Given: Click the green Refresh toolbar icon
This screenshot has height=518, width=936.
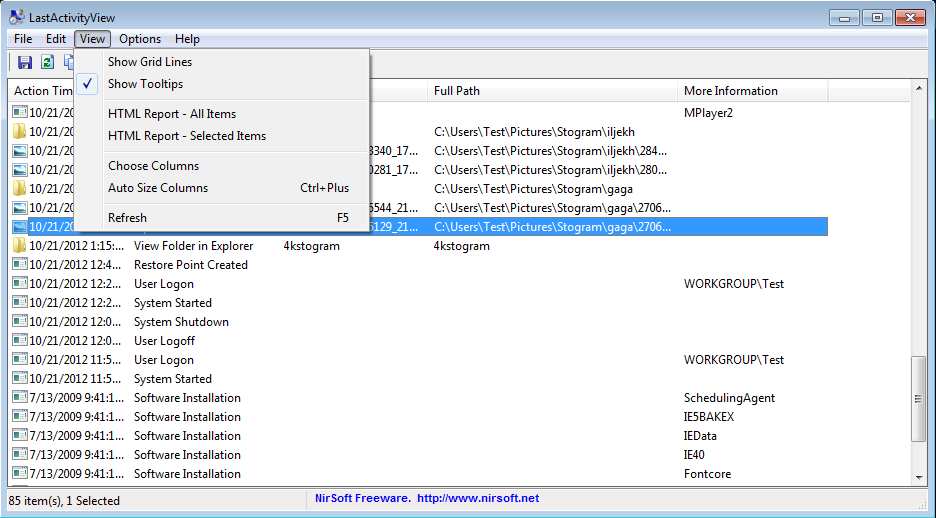Looking at the screenshot, I should click(x=47, y=62).
